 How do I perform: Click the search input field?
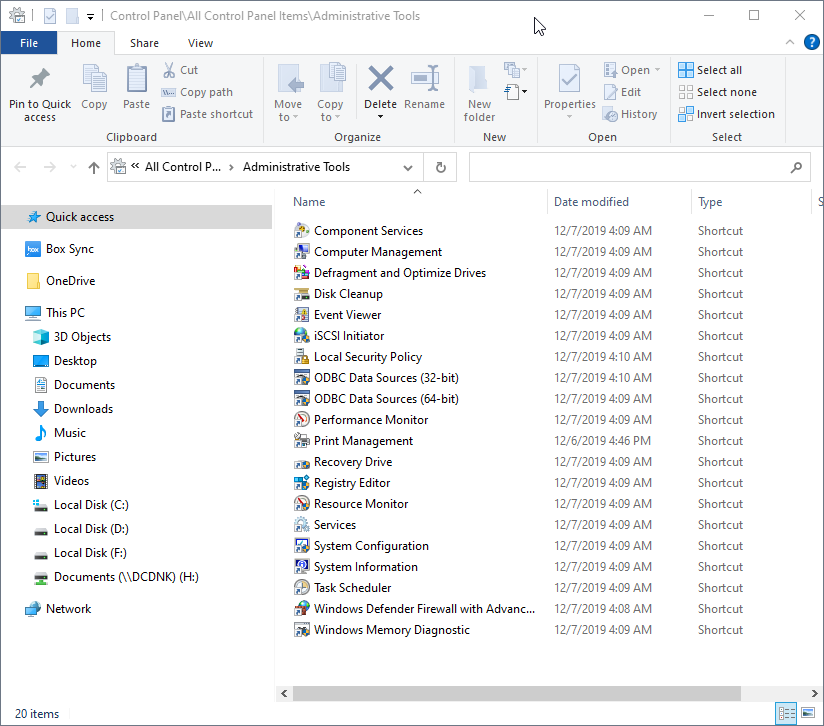click(639, 167)
